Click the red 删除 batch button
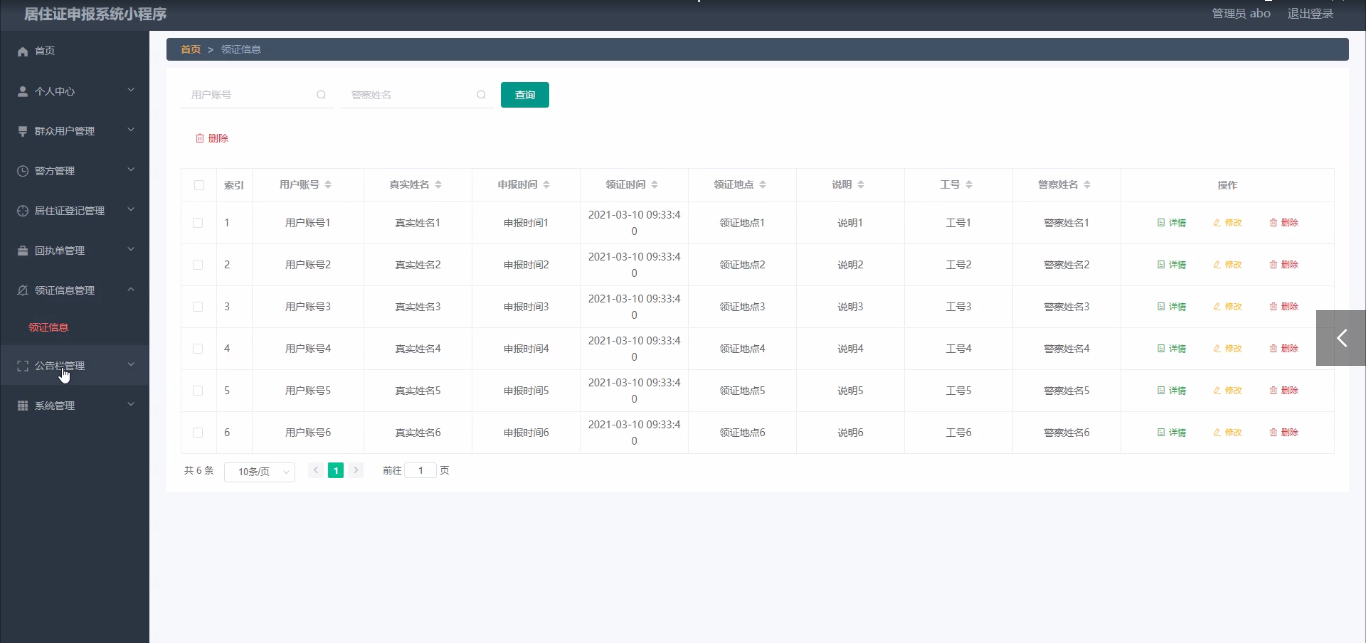This screenshot has height=643, width=1366. 211,139
